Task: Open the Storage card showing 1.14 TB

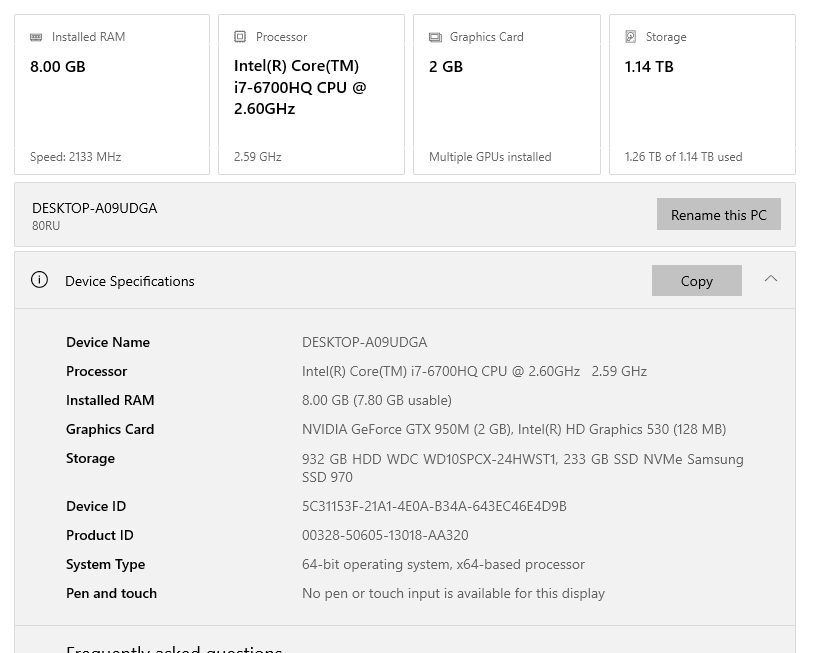Action: click(x=702, y=95)
